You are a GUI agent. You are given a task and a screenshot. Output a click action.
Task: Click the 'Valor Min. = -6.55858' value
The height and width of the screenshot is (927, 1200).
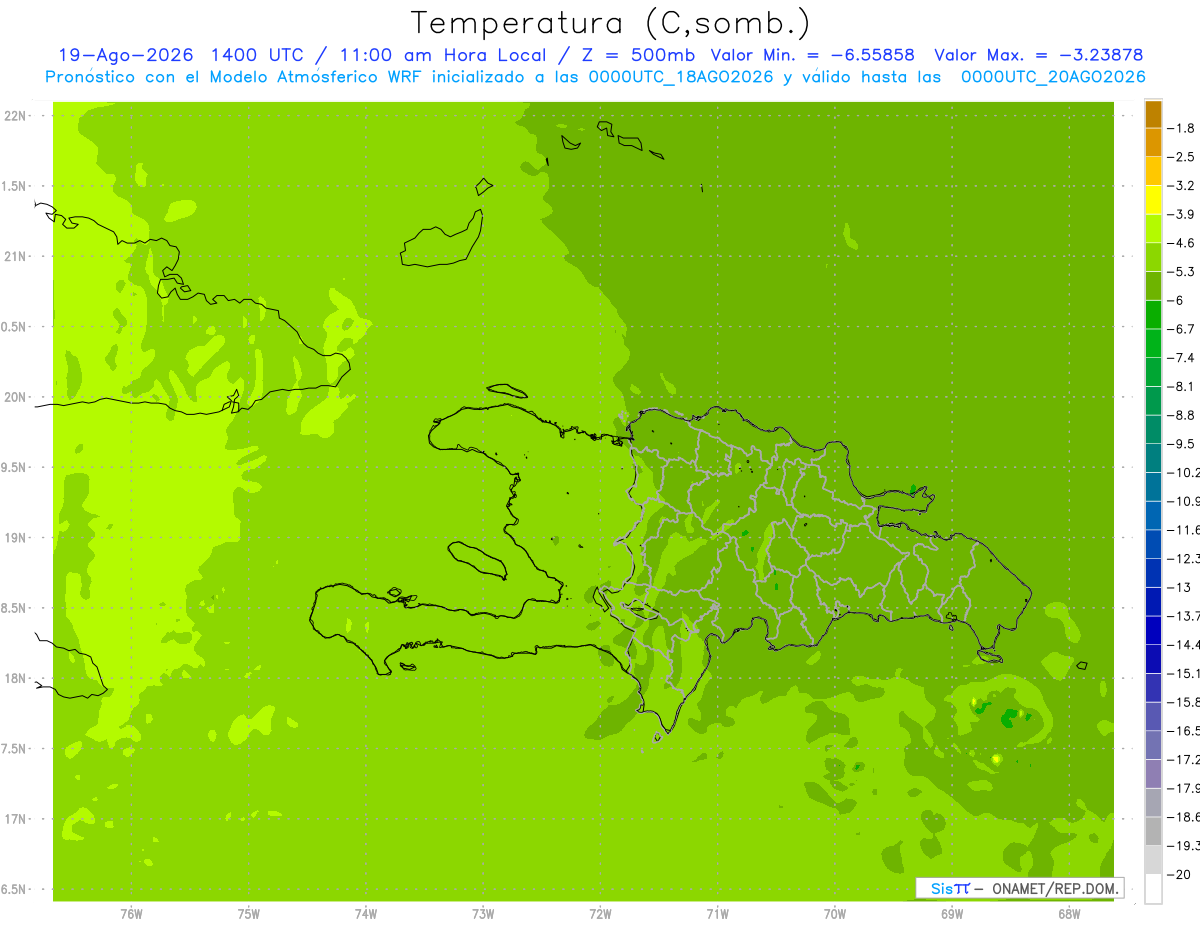[812, 55]
